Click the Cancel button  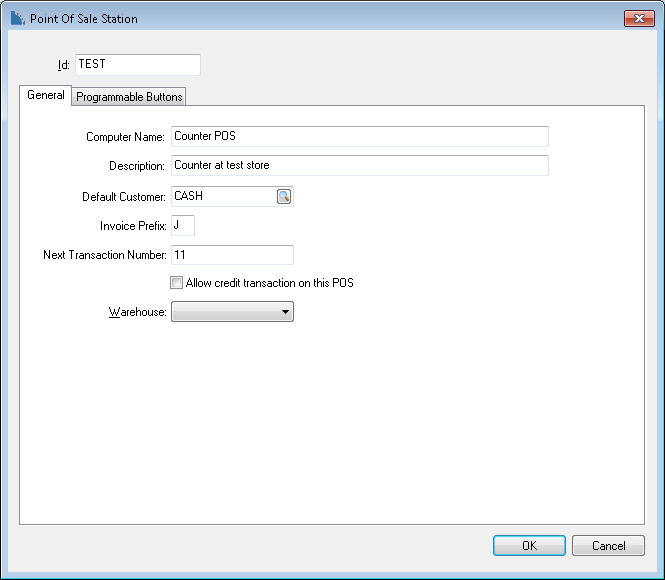(x=608, y=545)
